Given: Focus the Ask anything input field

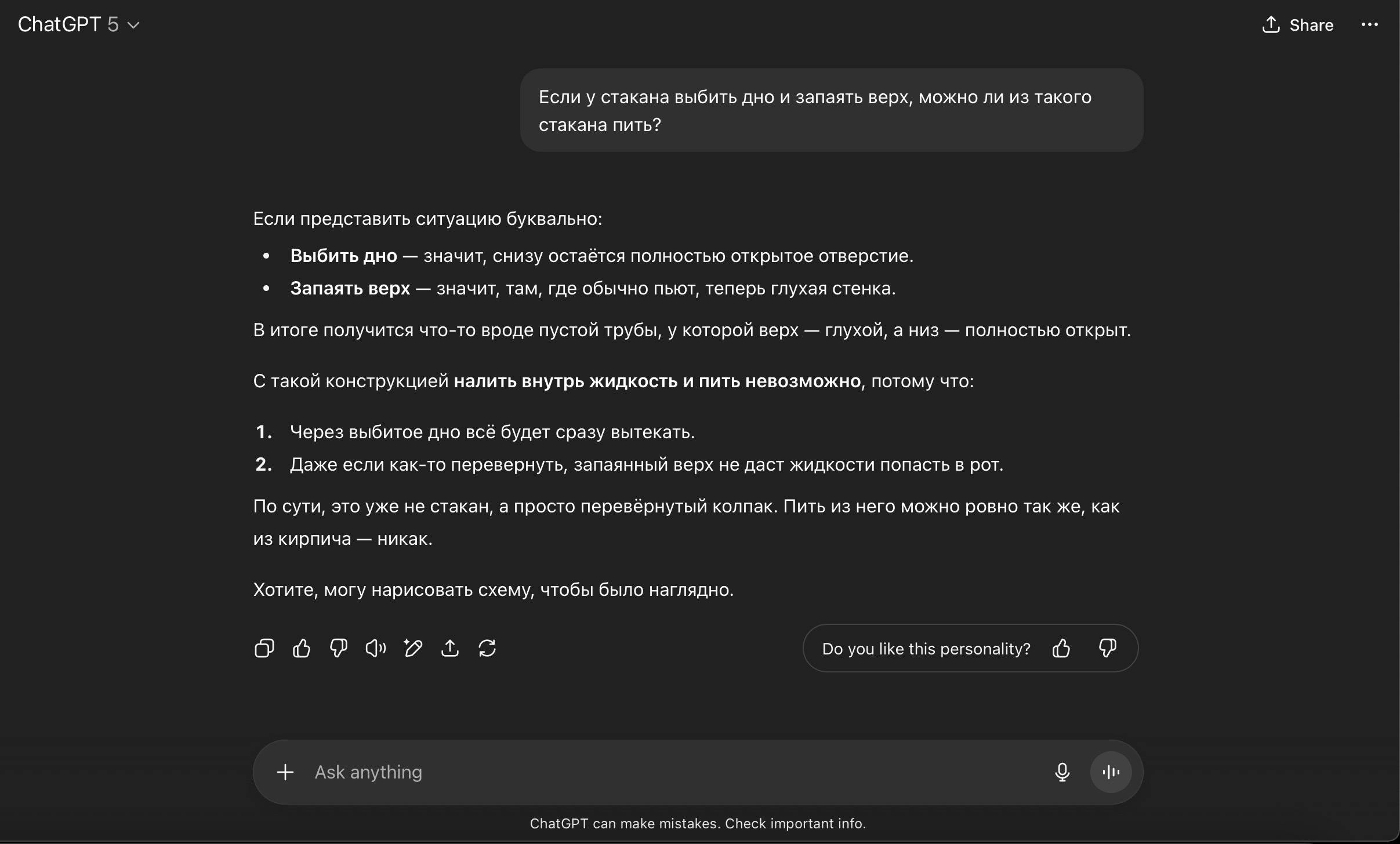Looking at the screenshot, I should click(x=667, y=772).
